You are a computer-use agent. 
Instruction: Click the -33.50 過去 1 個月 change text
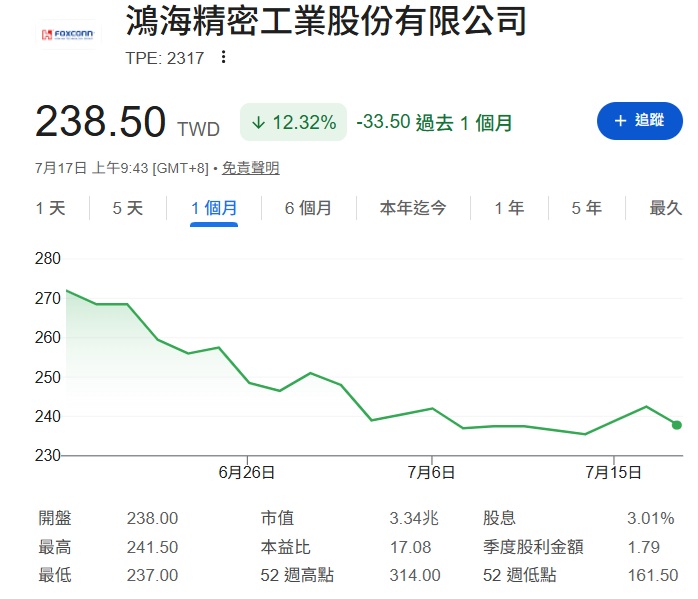coord(434,122)
